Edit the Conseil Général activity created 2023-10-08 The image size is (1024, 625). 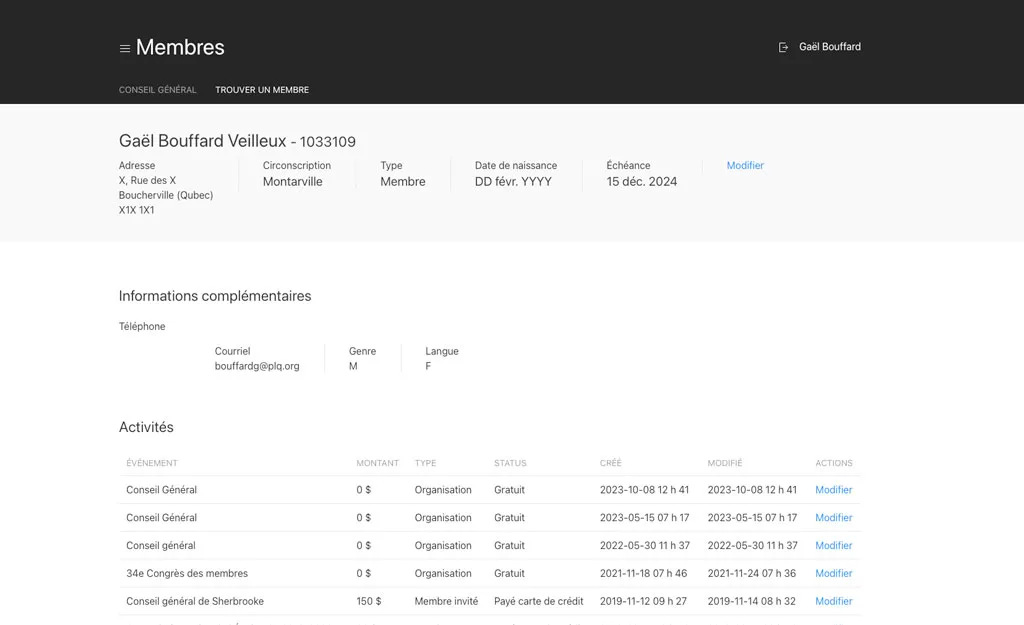[x=833, y=490]
